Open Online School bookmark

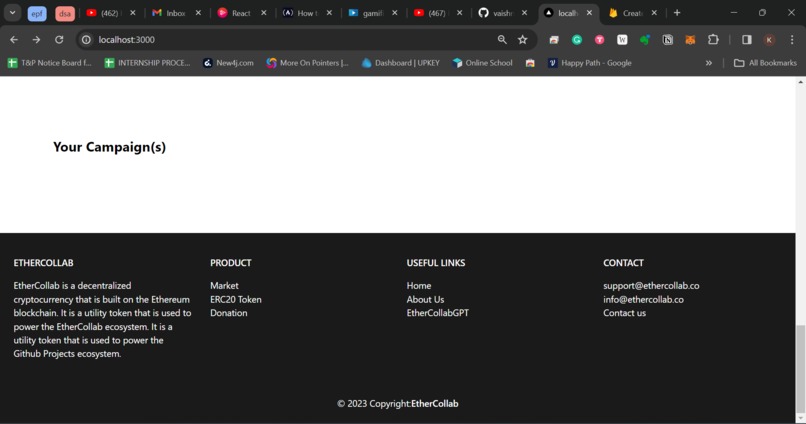[482, 63]
